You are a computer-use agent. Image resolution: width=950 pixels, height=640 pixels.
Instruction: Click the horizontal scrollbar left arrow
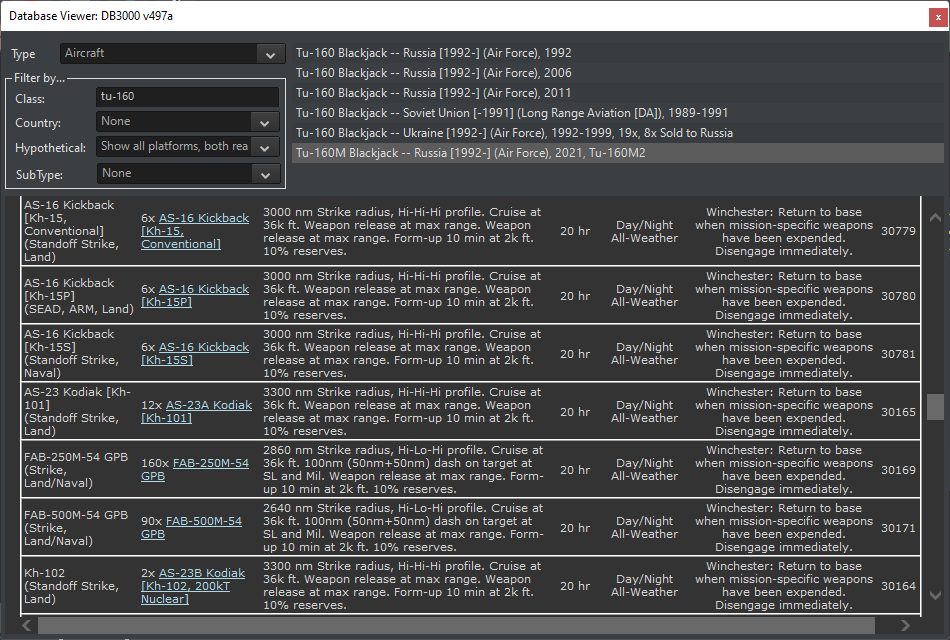point(26,624)
